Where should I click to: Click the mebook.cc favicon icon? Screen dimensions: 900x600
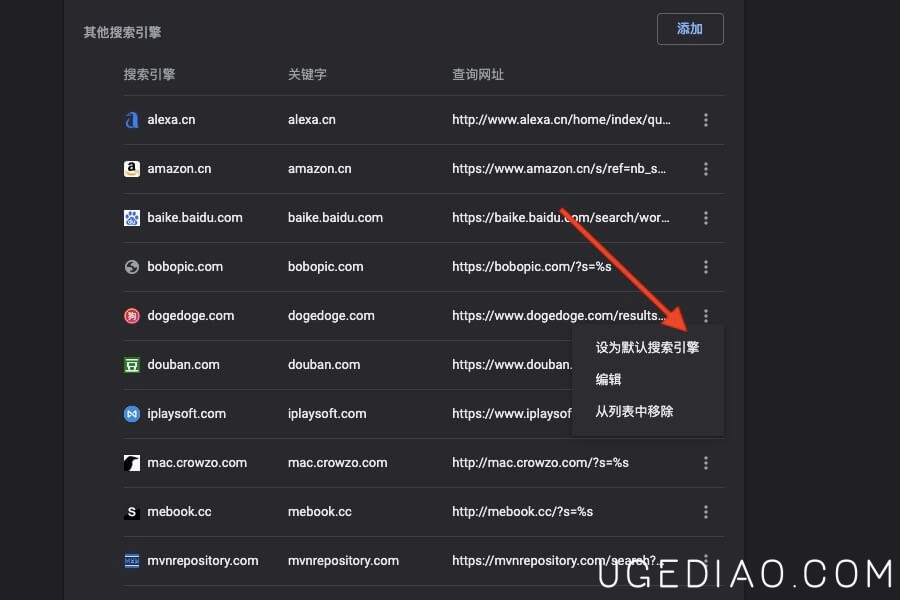click(132, 512)
